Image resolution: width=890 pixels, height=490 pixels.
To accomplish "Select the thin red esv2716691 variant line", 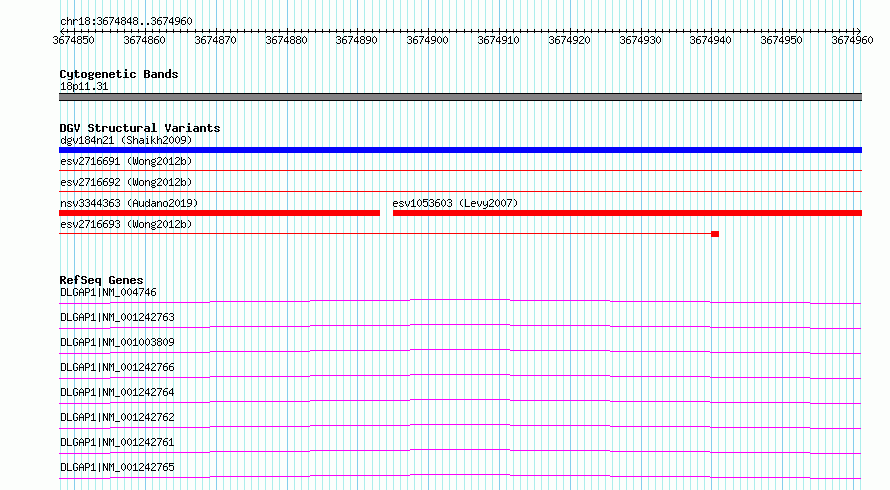I will point(460,170).
